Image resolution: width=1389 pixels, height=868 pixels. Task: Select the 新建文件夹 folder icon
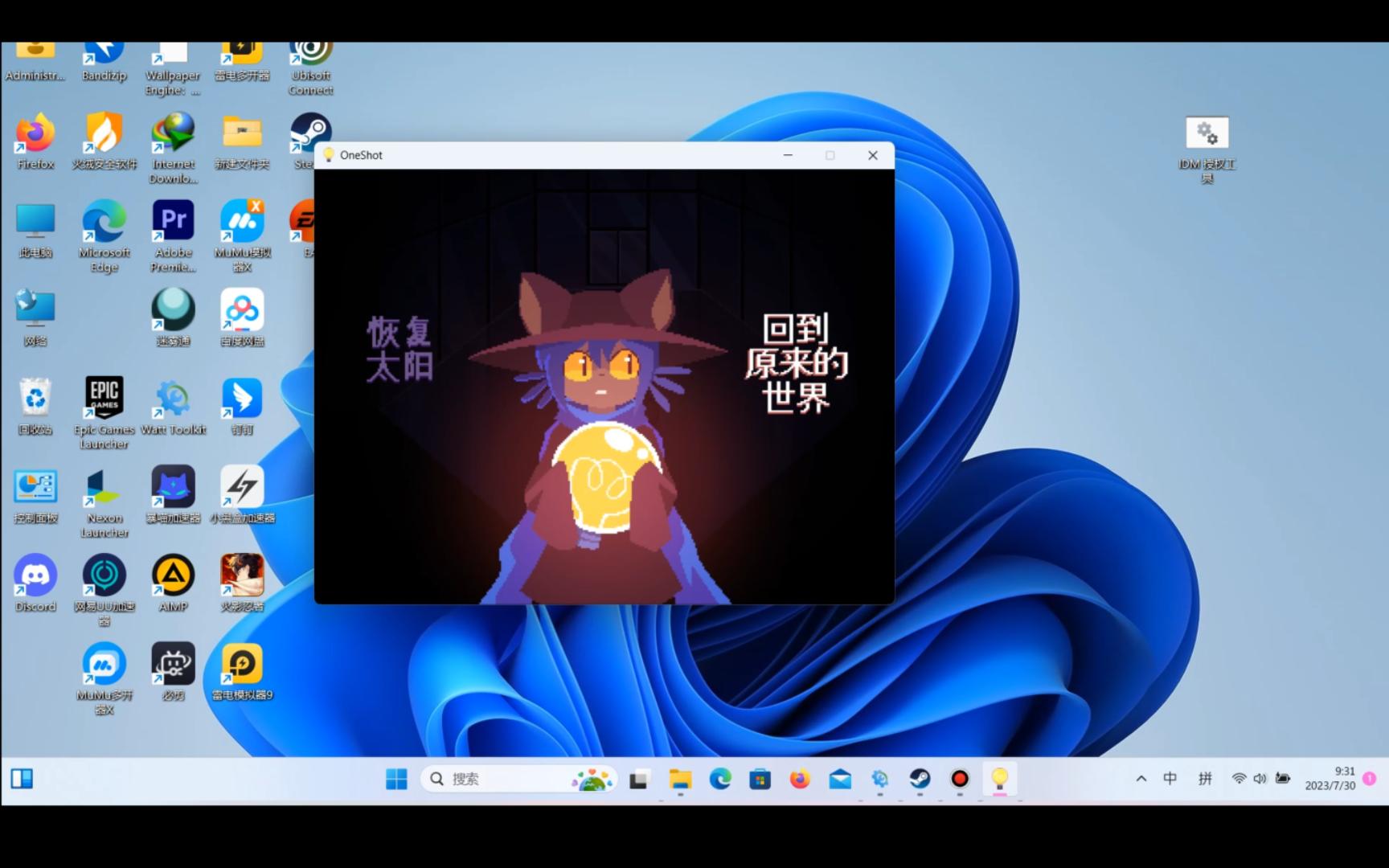coord(242,141)
